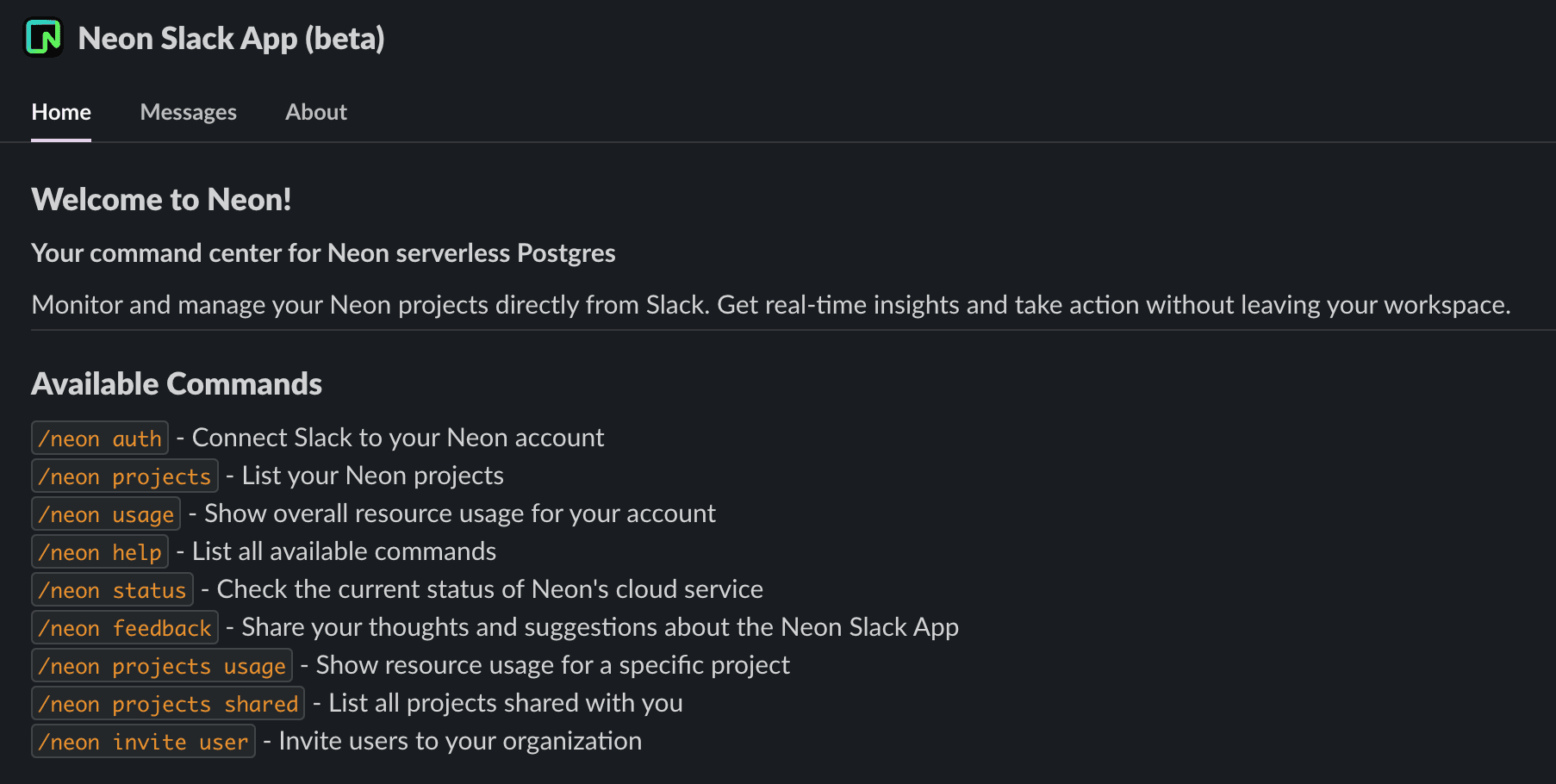Click 'Invite users to your organization' description
This screenshot has height=784, width=1556.
point(460,741)
